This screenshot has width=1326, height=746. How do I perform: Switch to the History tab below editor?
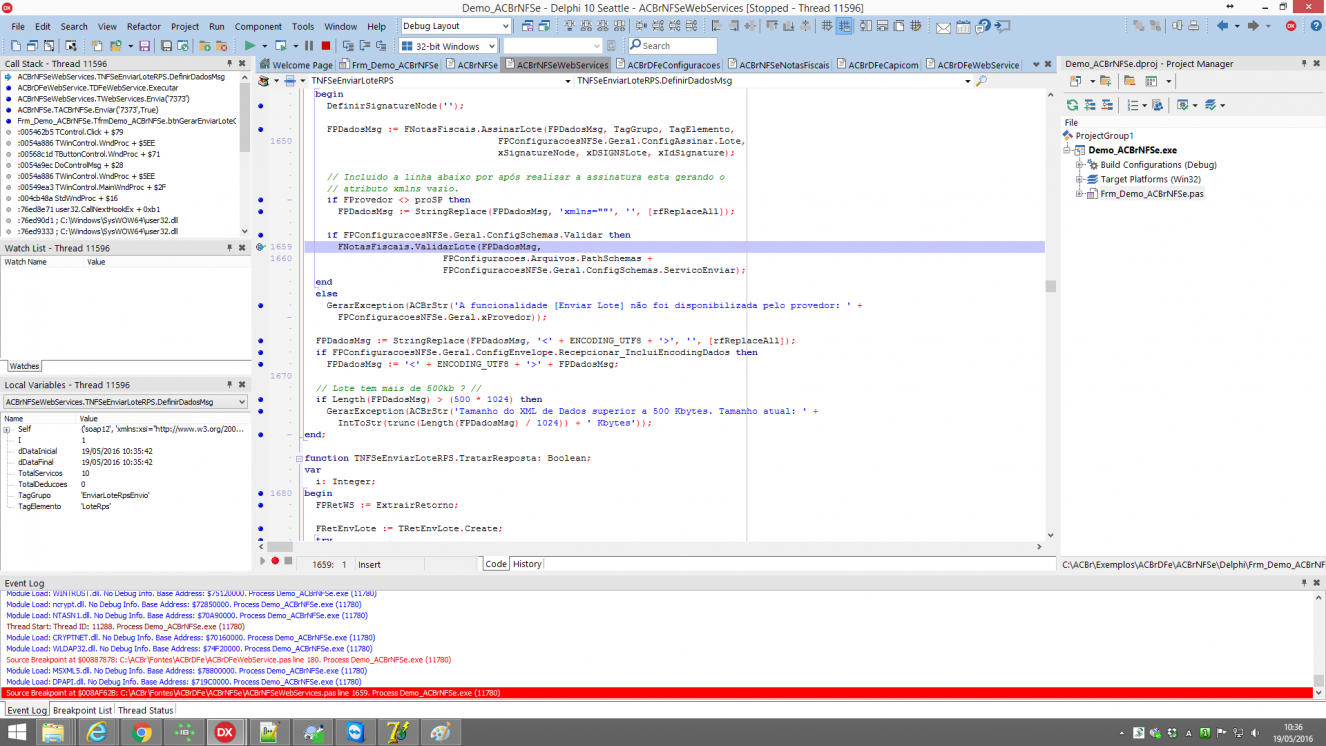click(x=527, y=564)
